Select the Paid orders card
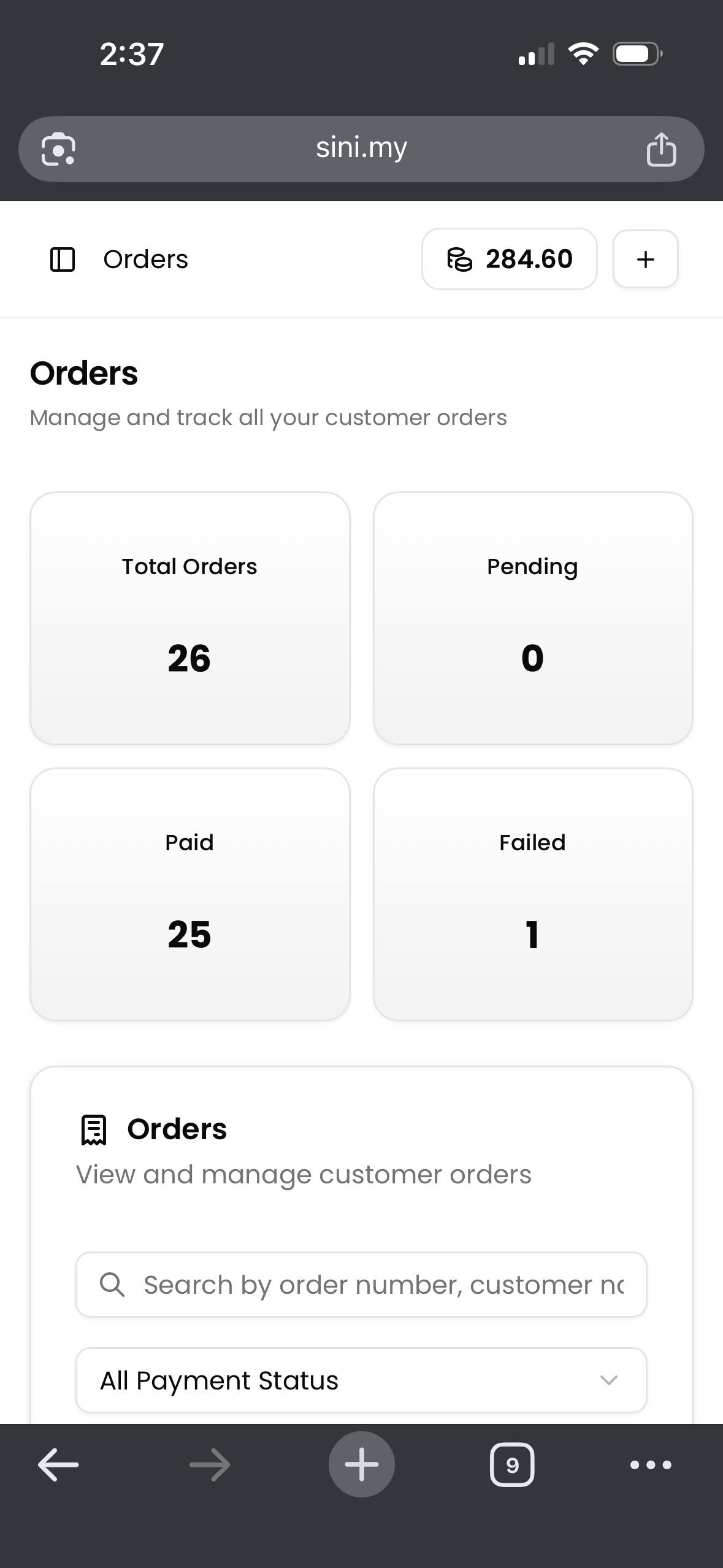 (189, 894)
